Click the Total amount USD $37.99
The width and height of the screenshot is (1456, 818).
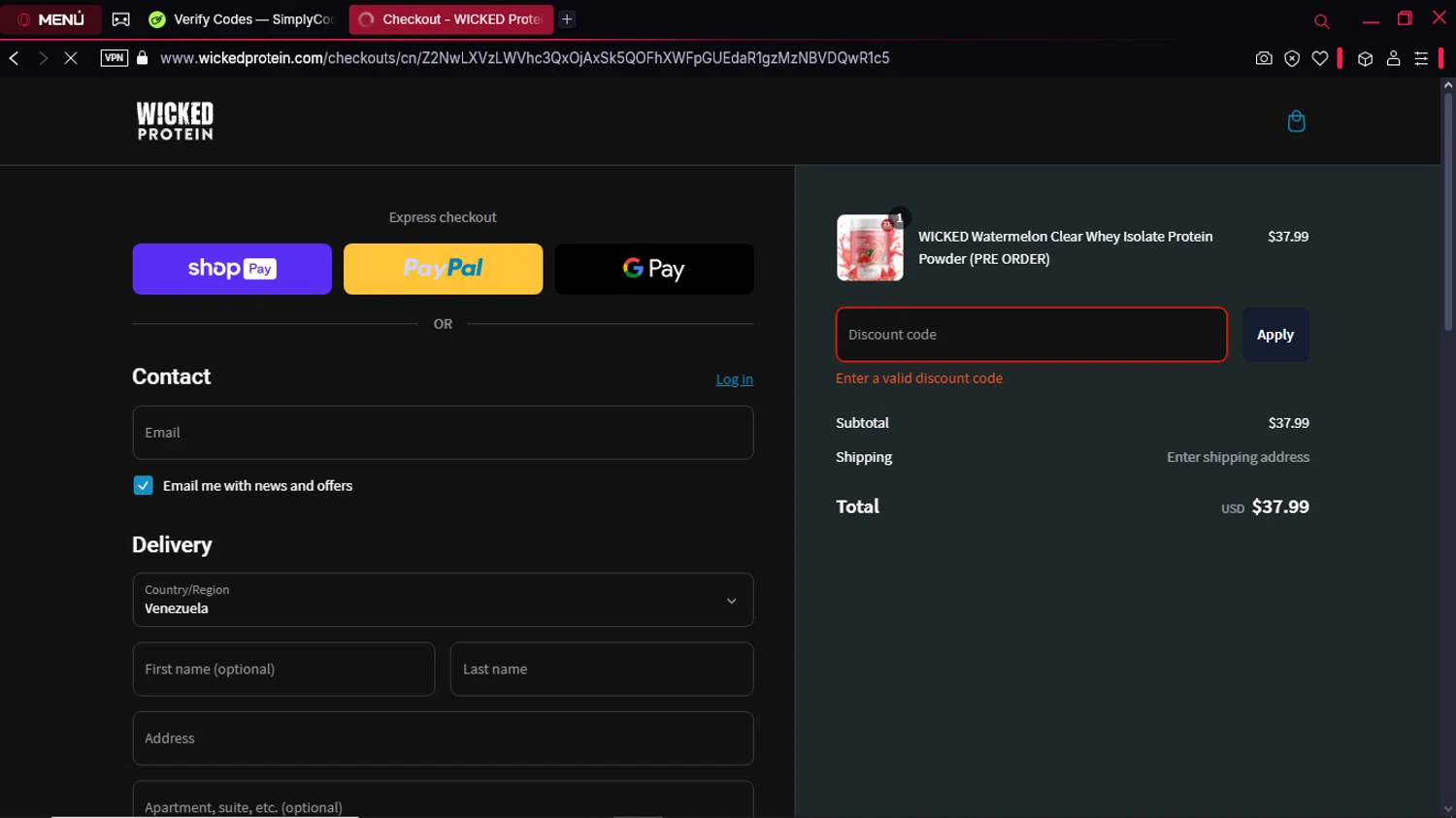1265,507
